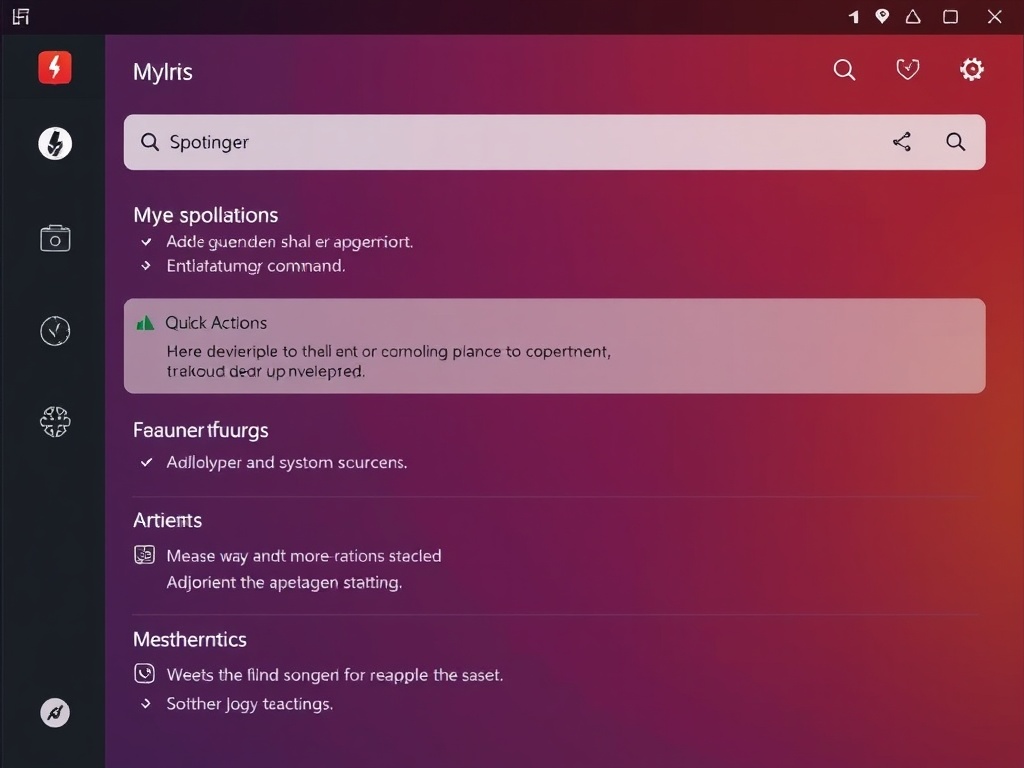The height and width of the screenshot is (768, 1024).
Task: Select the clock icon in the sidebar
Action: point(54,330)
